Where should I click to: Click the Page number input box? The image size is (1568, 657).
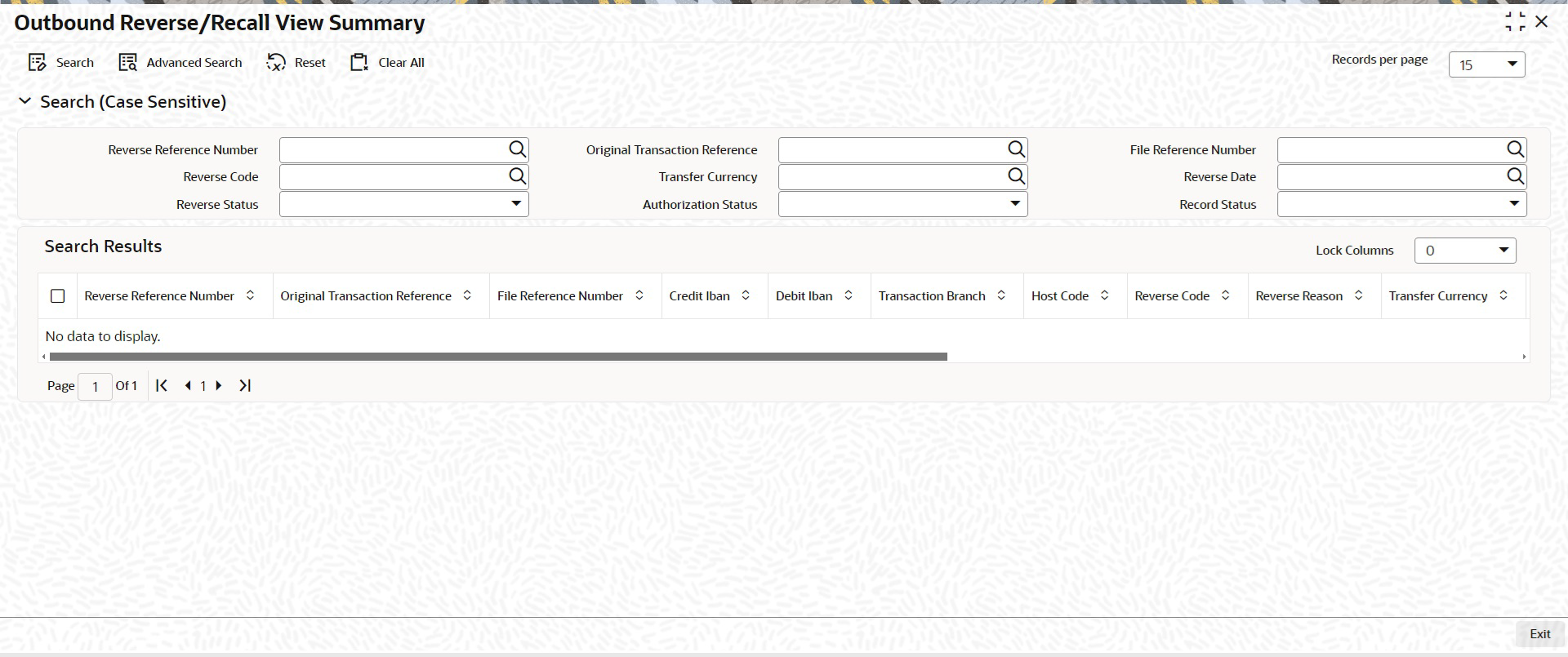95,386
